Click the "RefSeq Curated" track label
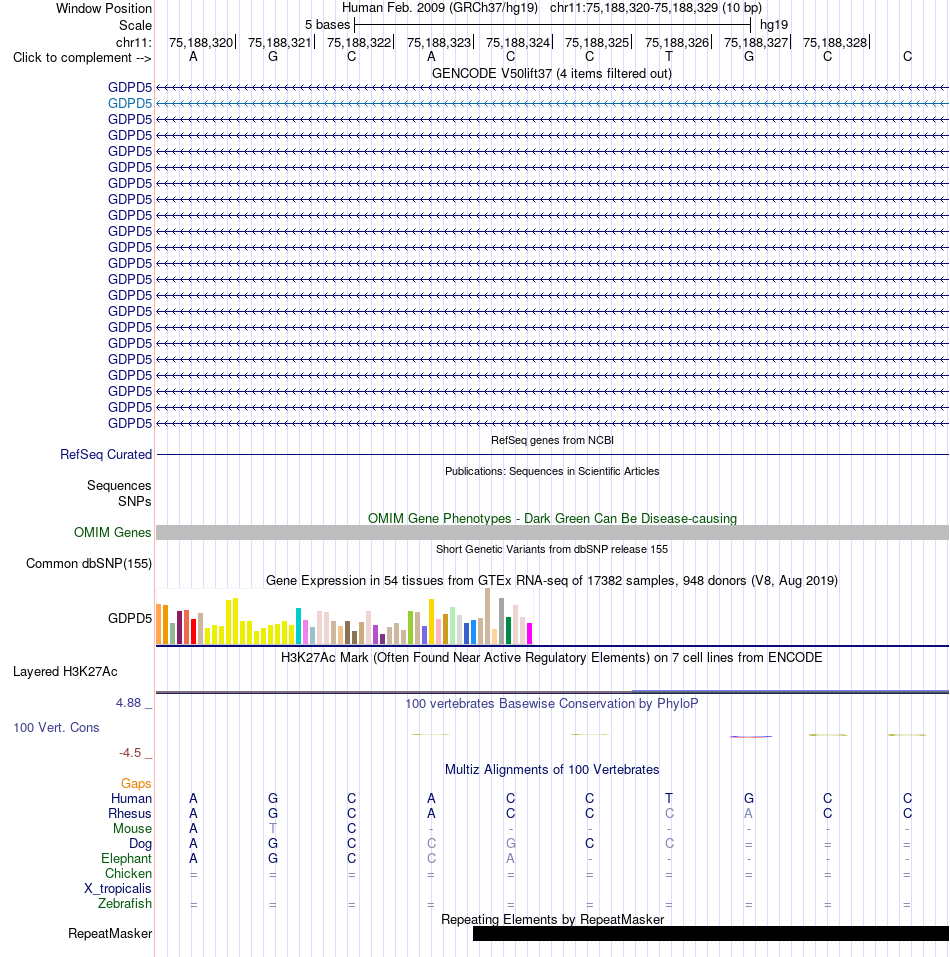This screenshot has height=957, width=950. (106, 455)
